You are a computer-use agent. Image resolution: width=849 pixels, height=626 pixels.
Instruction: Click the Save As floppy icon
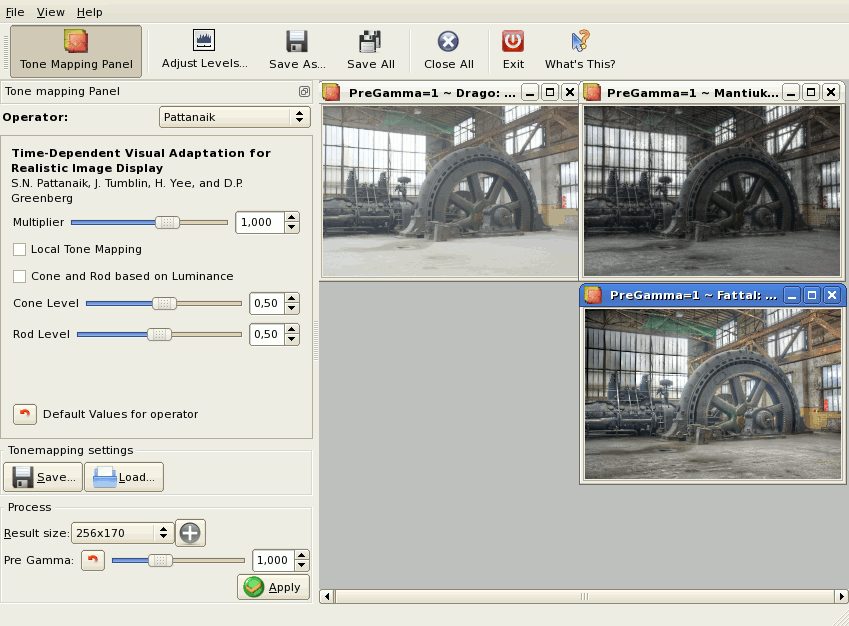click(297, 41)
